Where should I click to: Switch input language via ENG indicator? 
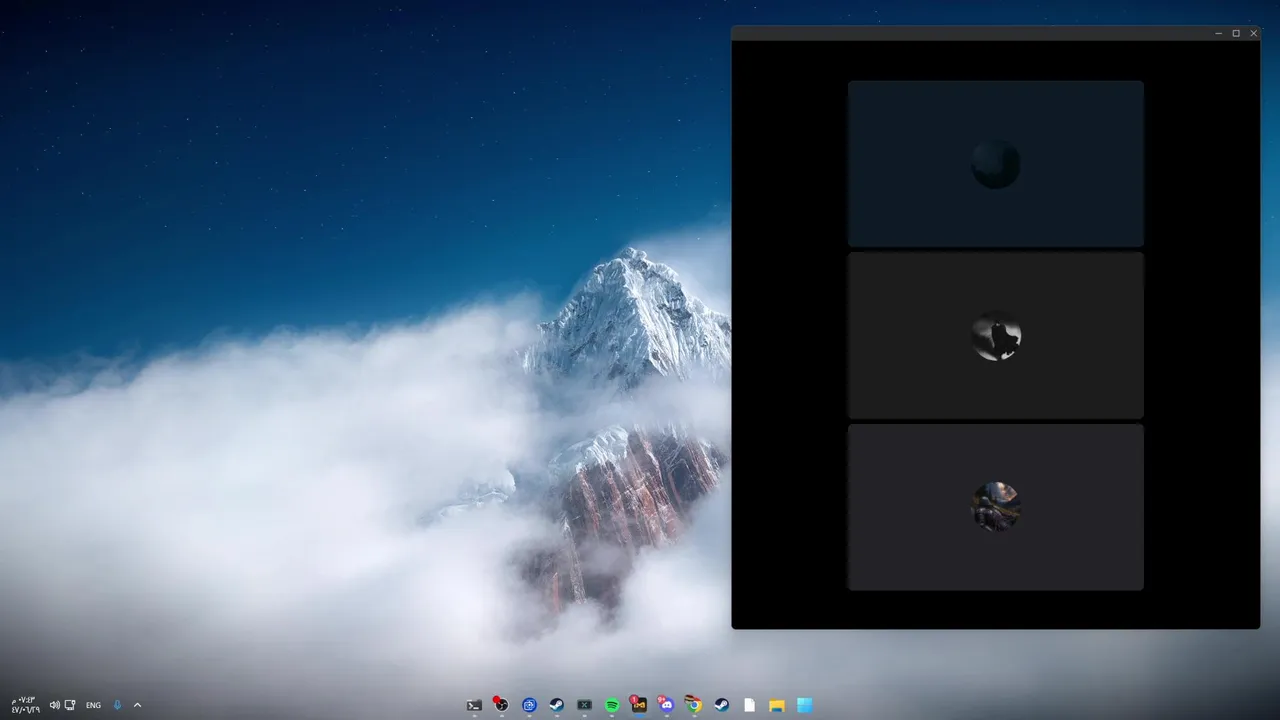(x=93, y=705)
